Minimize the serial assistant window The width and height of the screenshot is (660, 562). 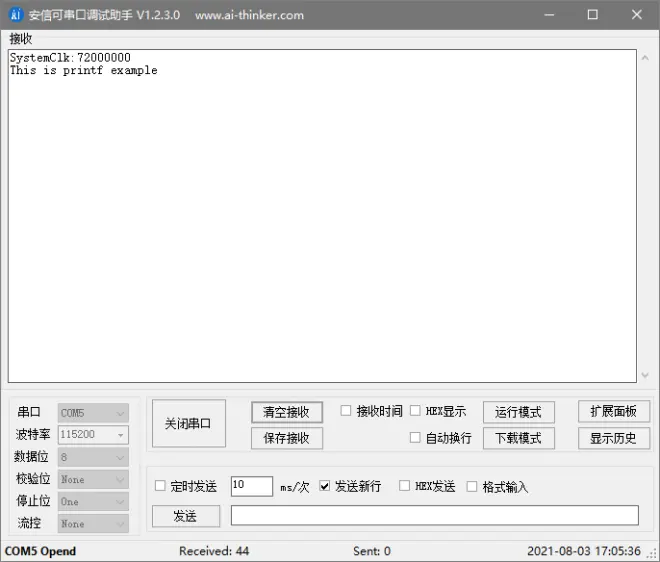pos(549,15)
